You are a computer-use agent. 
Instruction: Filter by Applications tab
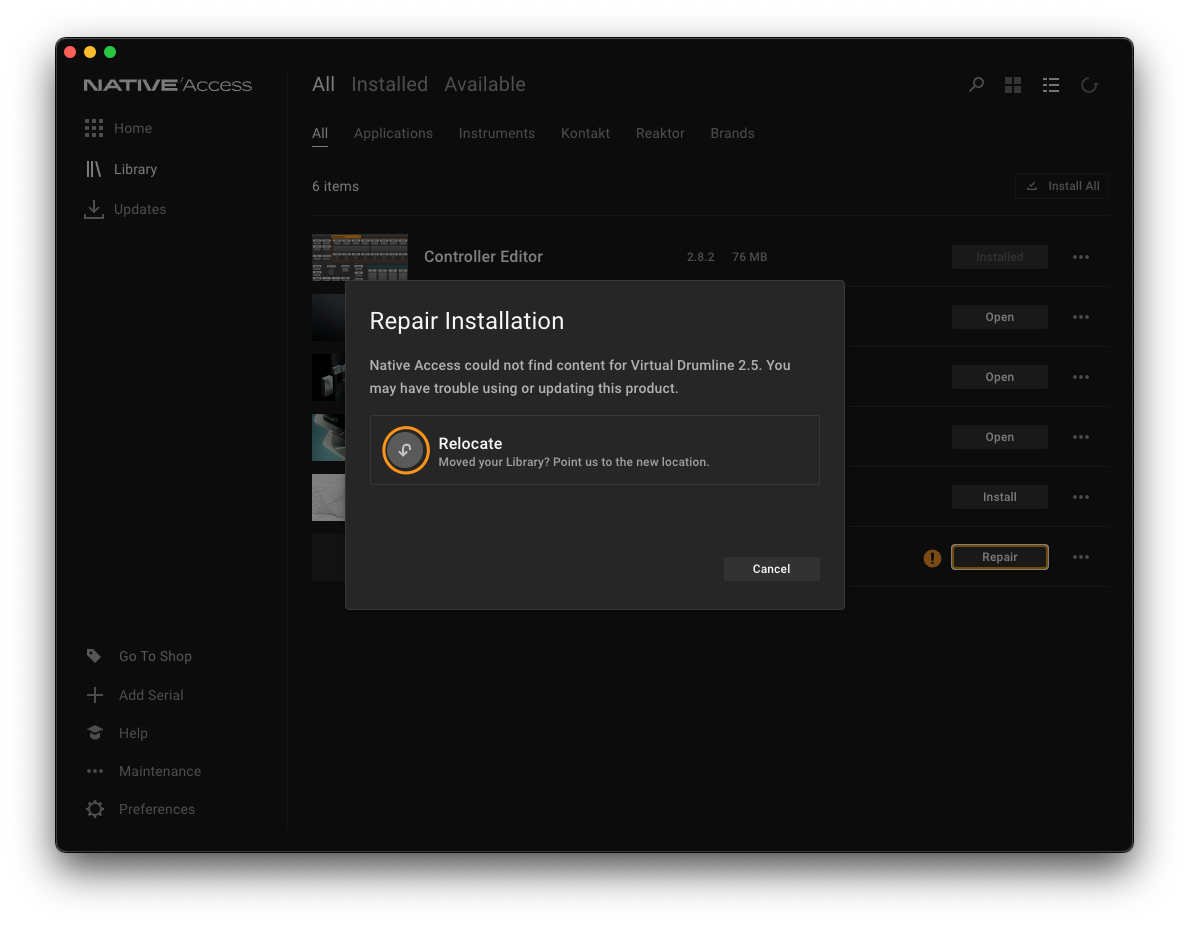tap(394, 133)
